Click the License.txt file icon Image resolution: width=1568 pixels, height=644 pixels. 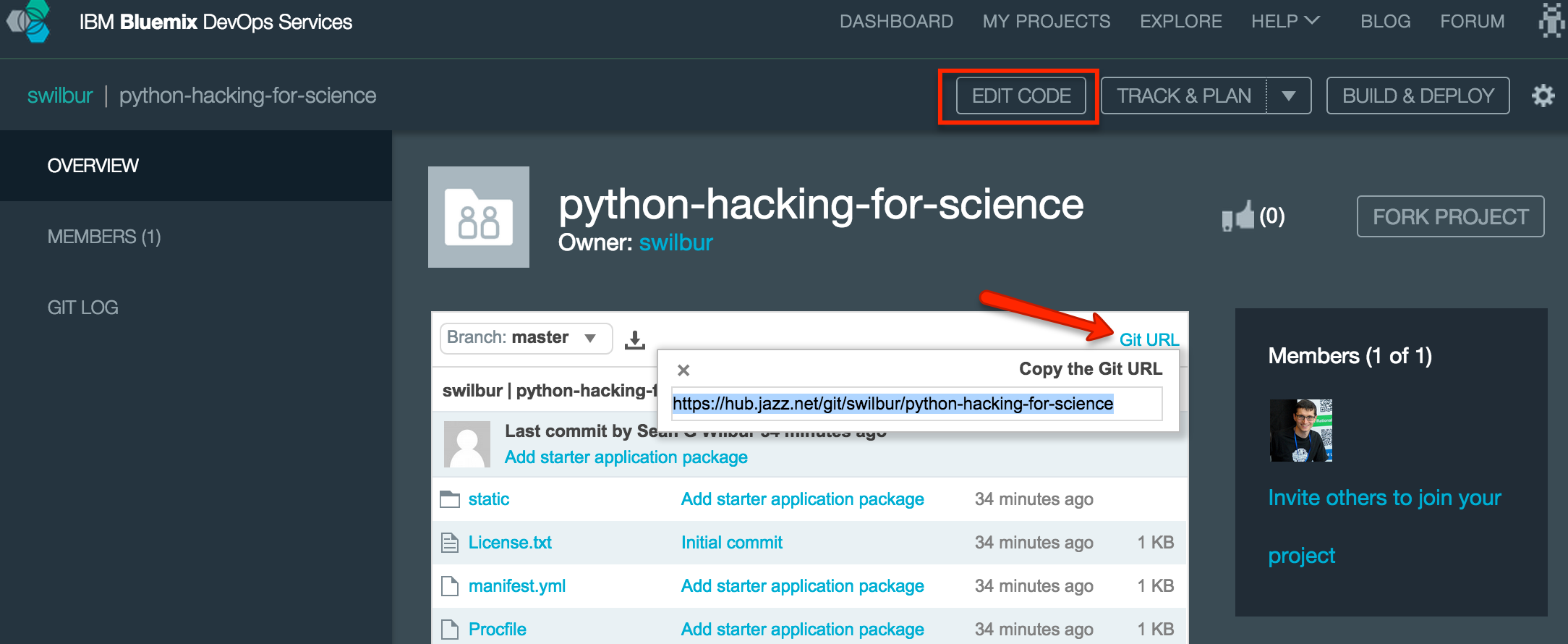point(450,543)
